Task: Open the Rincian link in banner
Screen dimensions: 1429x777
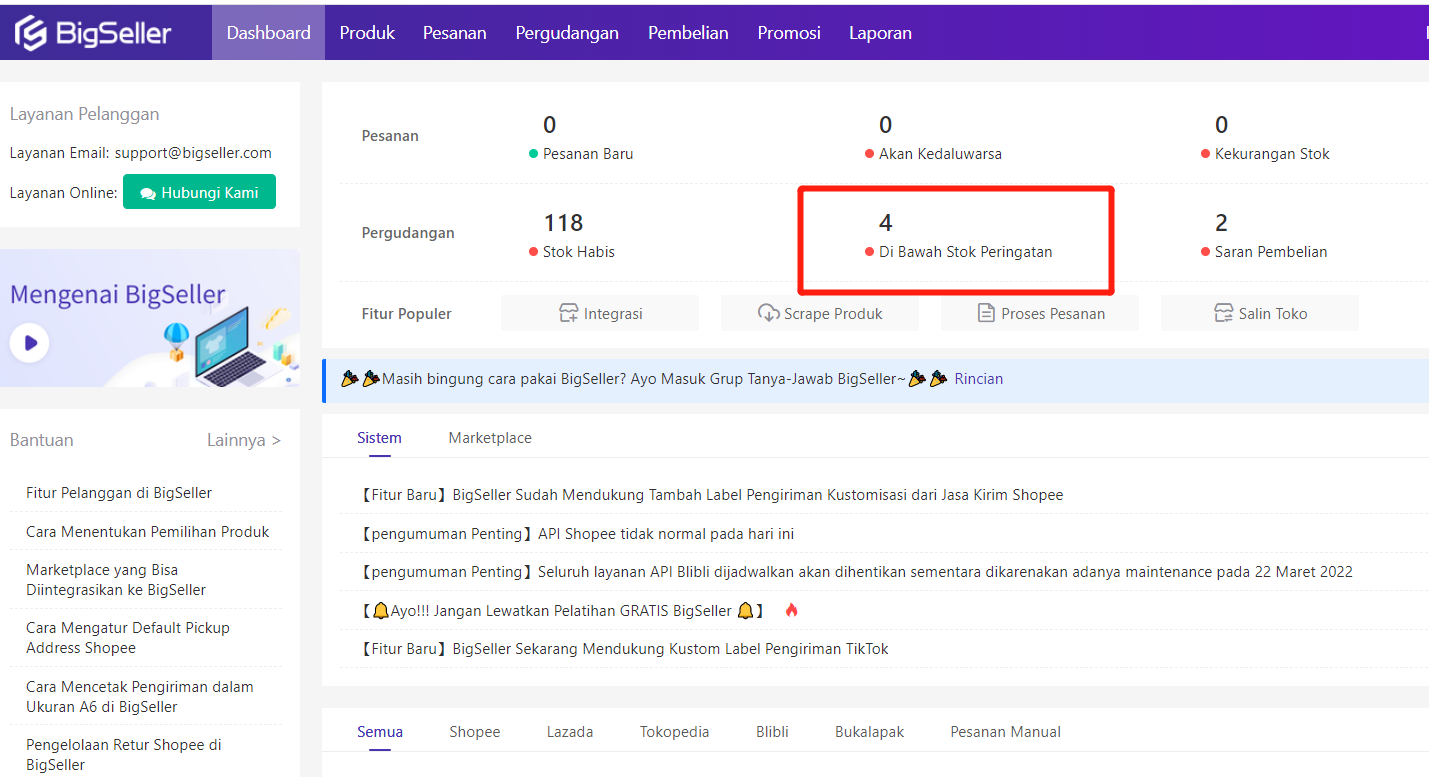Action: point(978,379)
